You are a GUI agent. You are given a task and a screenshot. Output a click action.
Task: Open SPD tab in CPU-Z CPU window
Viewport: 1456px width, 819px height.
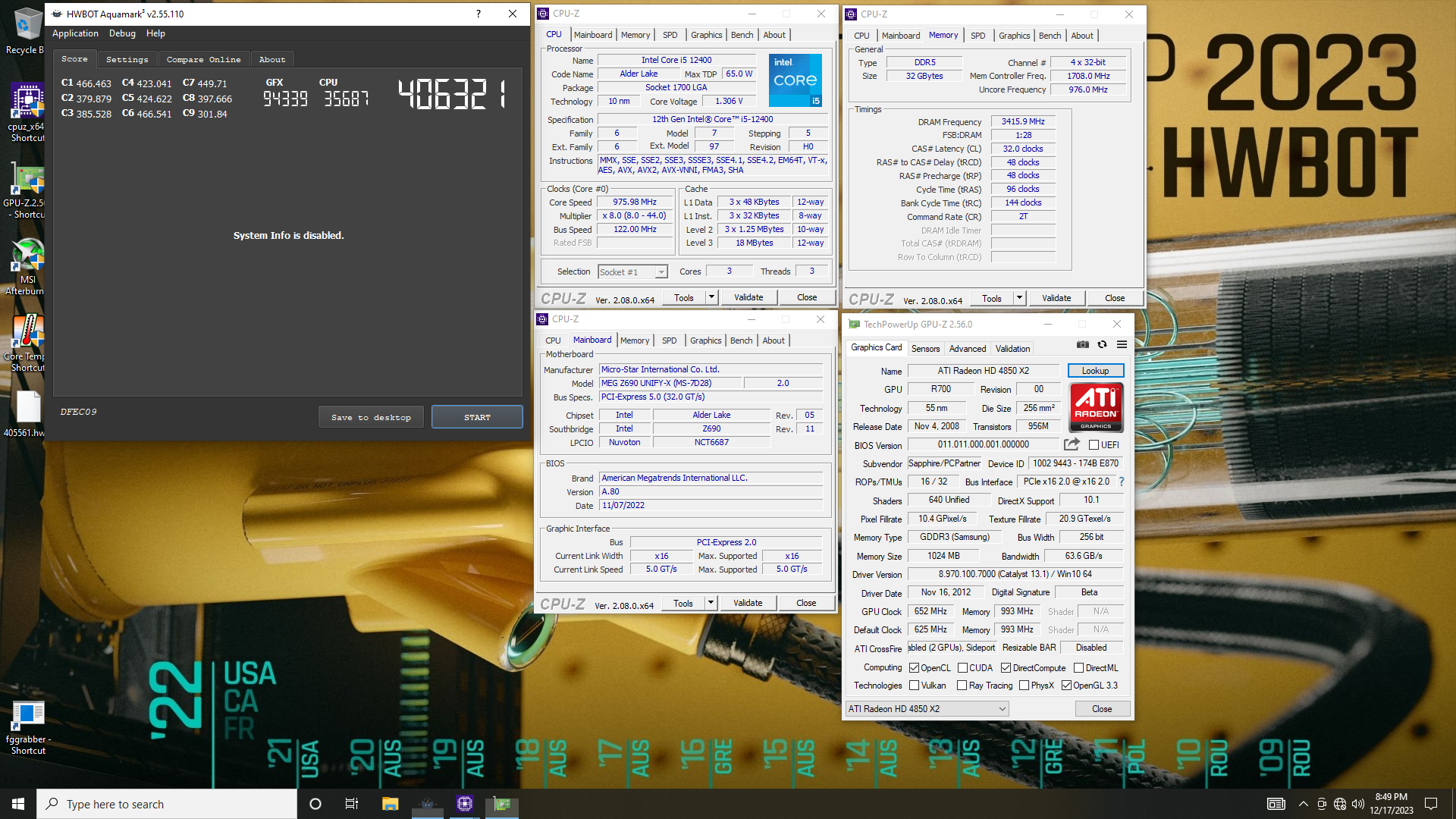(670, 35)
